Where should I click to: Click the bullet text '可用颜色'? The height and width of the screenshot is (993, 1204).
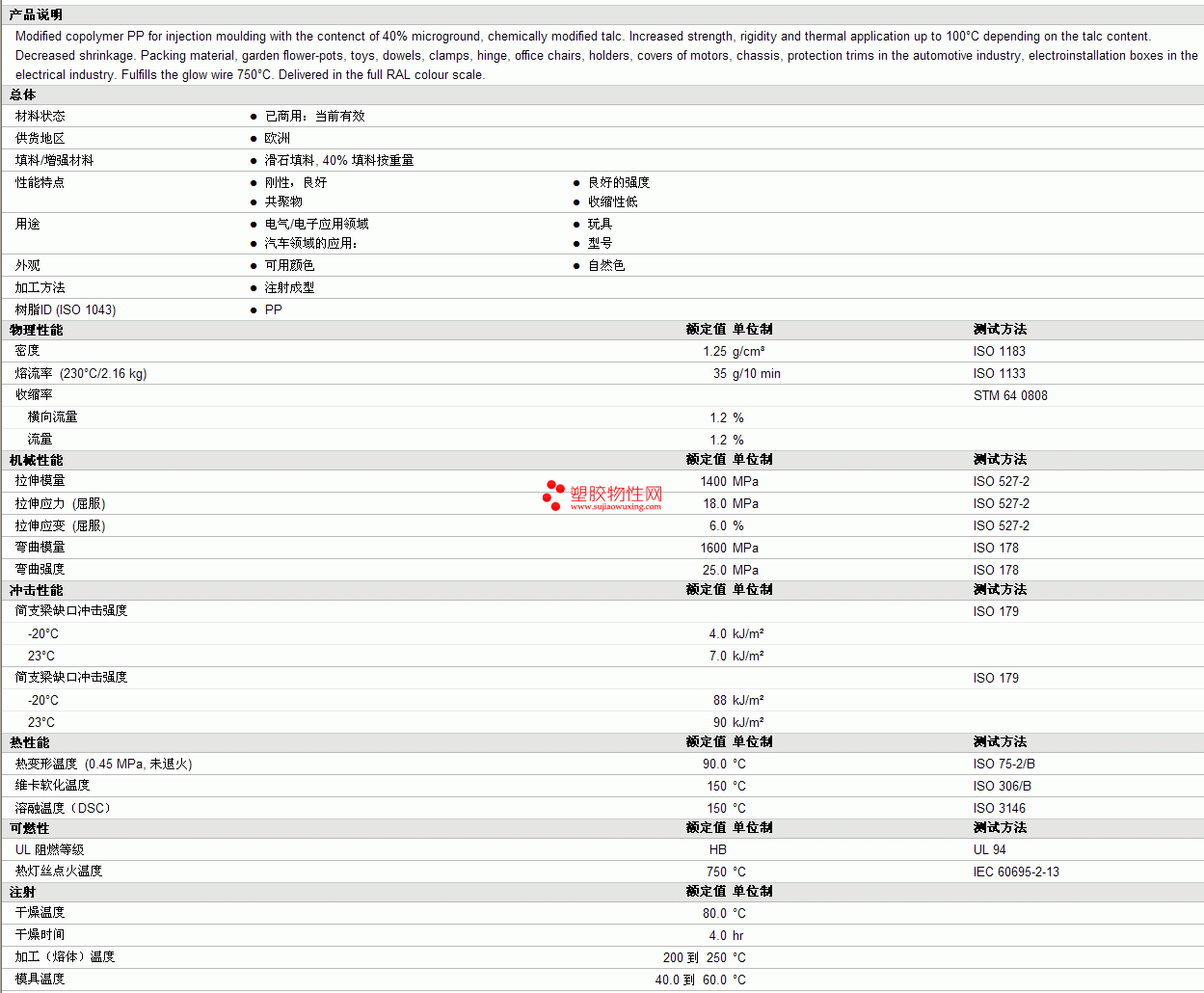pyautogui.click(x=290, y=265)
